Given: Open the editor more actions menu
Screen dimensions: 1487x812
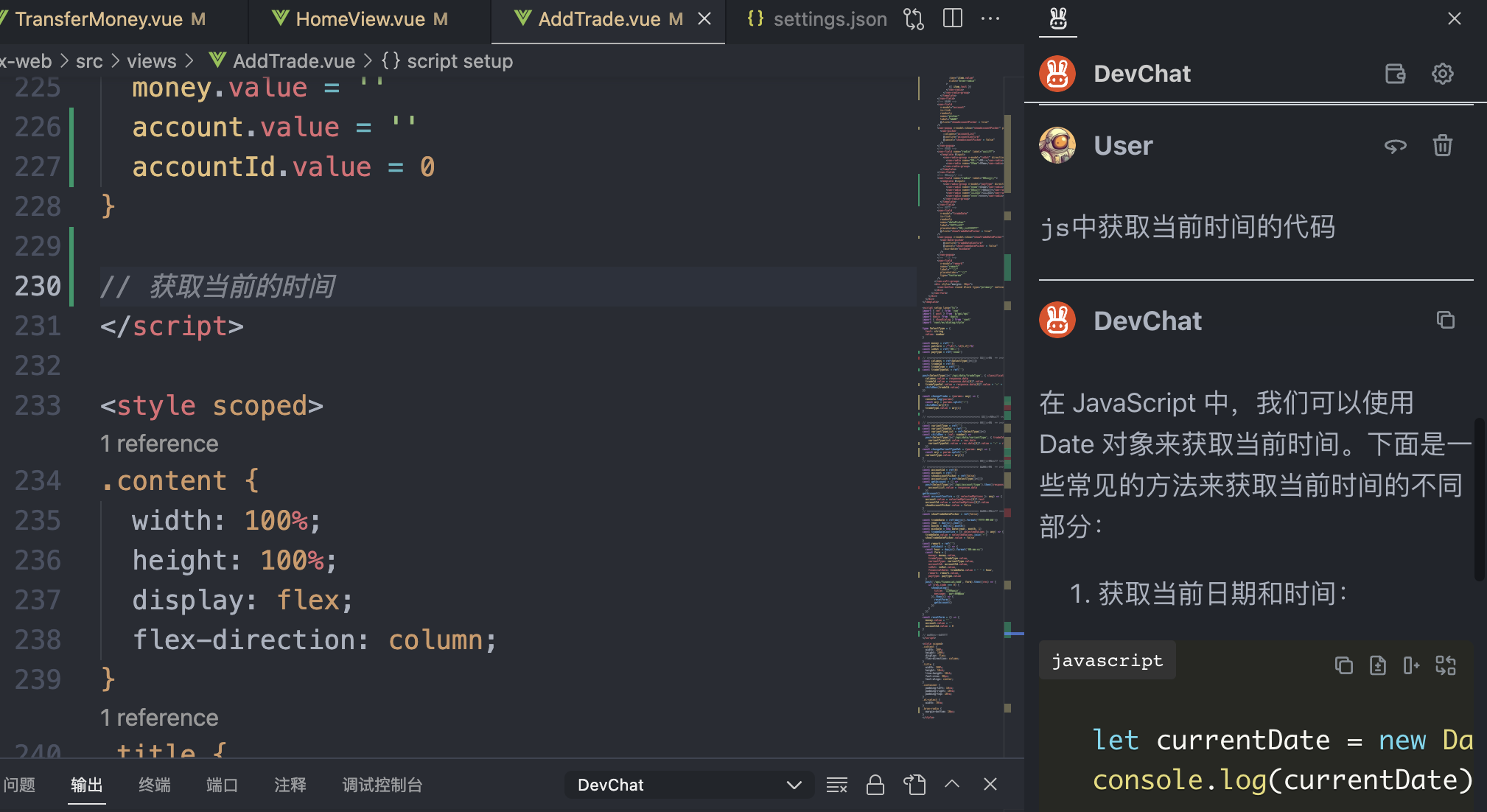Looking at the screenshot, I should [990, 18].
